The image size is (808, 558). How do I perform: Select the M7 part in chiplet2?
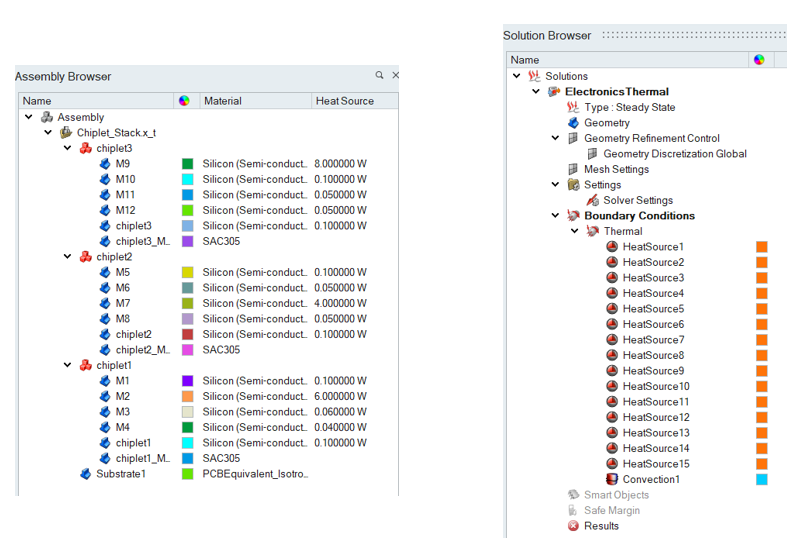coord(123,303)
